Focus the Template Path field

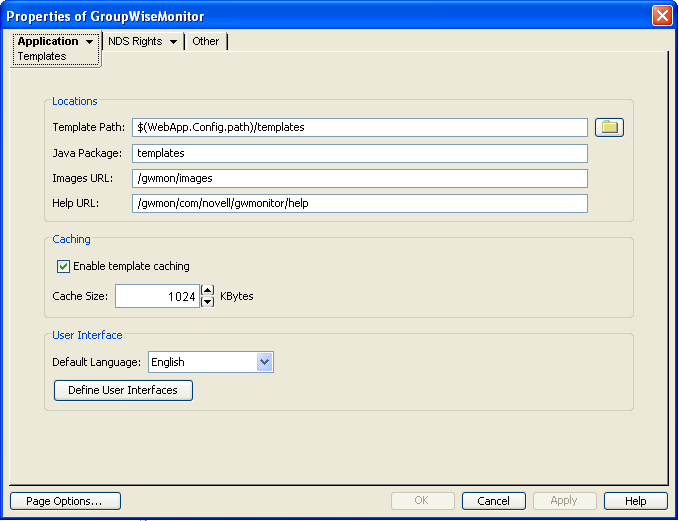tap(360, 127)
